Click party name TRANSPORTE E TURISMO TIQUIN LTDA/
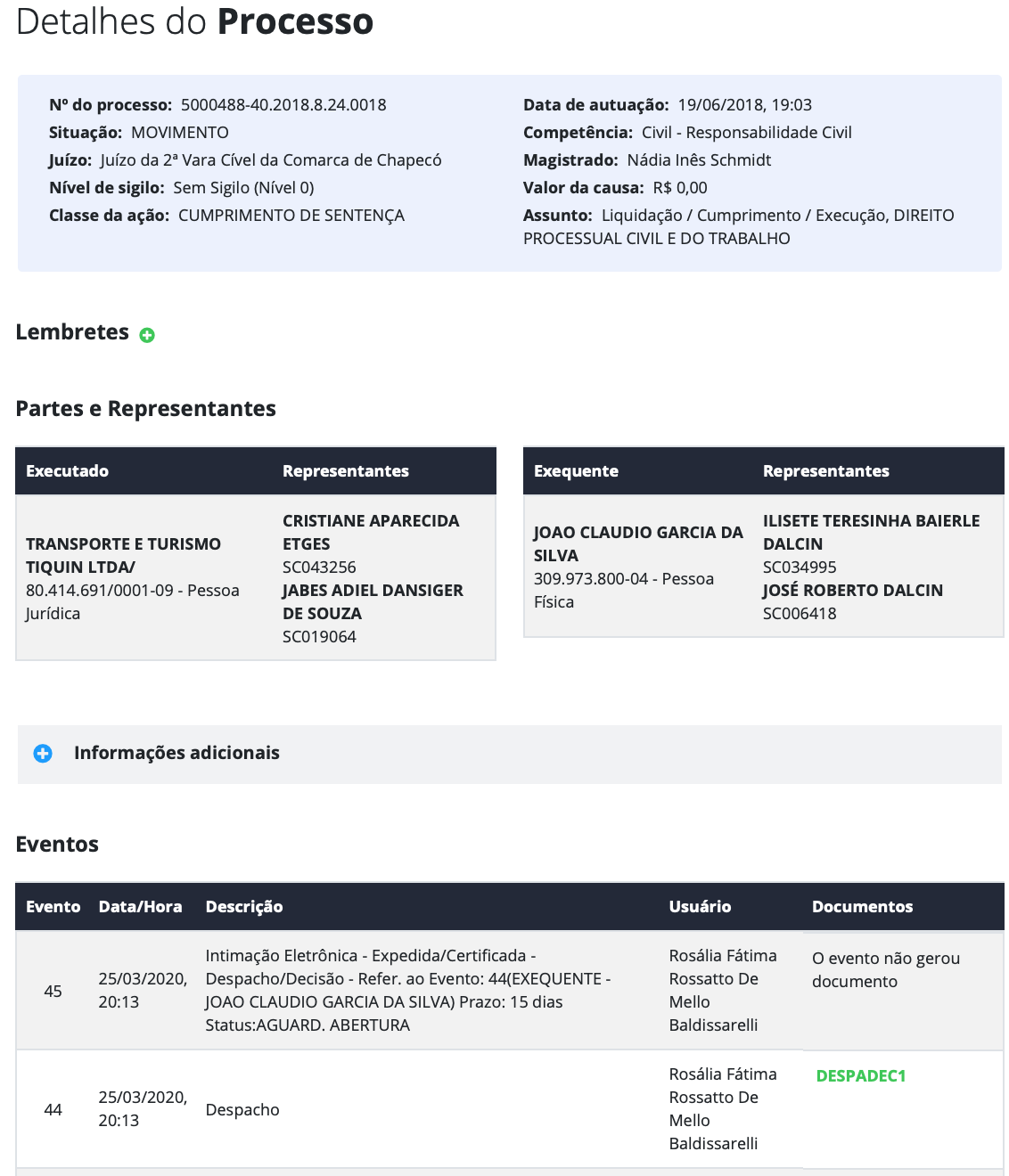1009x1176 pixels. (x=123, y=555)
